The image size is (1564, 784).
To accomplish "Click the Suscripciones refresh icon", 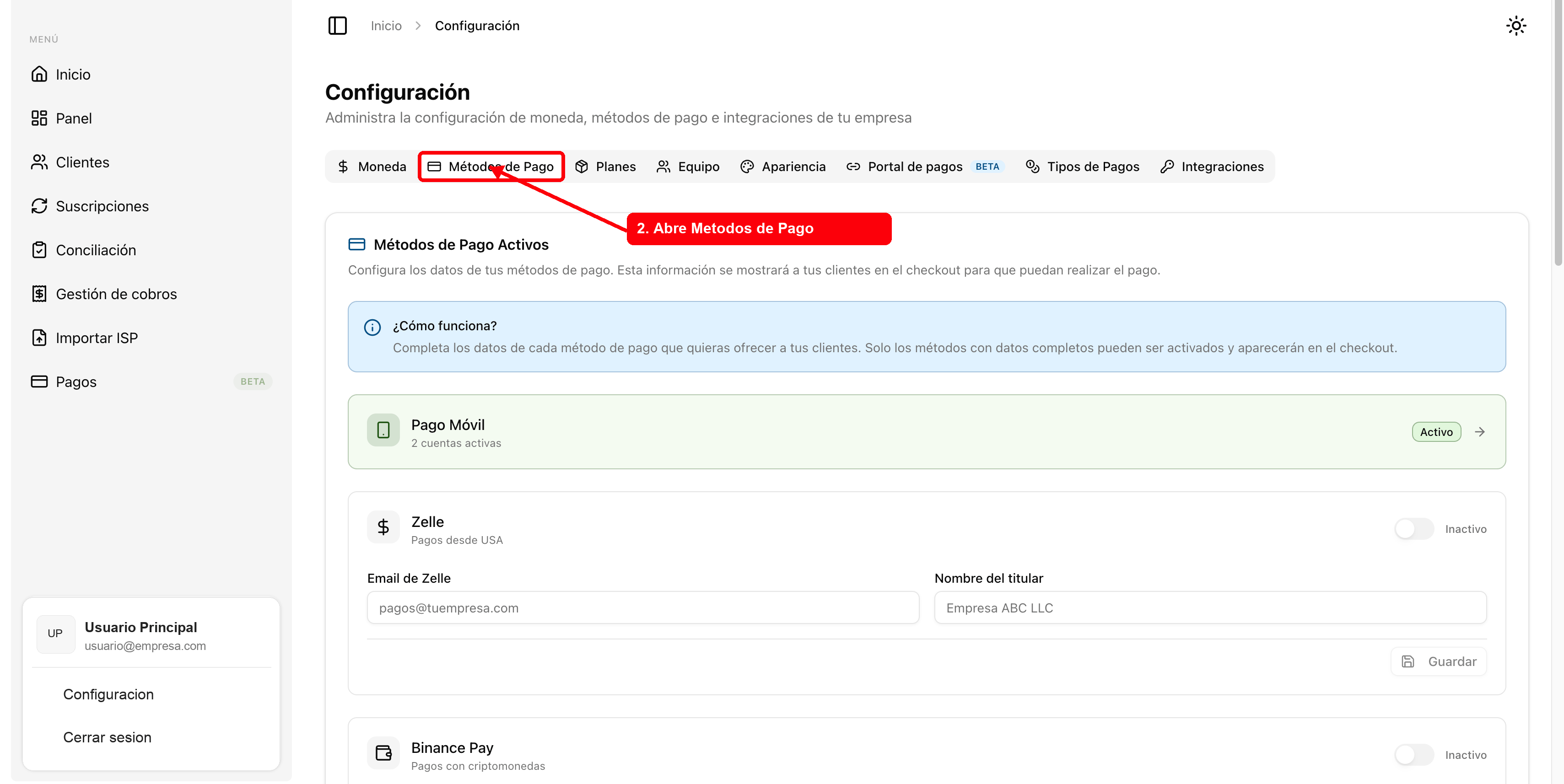I will point(39,206).
